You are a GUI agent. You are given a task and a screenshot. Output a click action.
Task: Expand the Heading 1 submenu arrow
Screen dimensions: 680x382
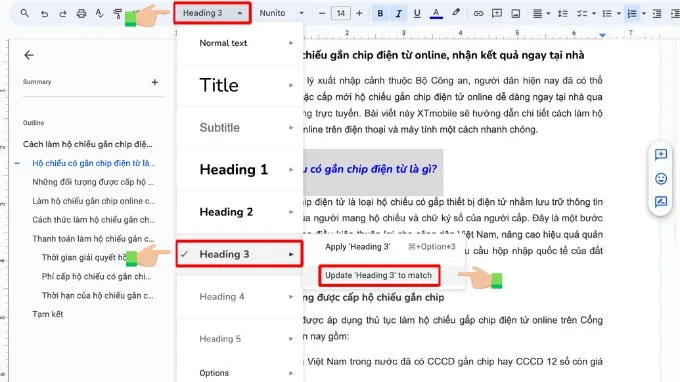[291, 170]
